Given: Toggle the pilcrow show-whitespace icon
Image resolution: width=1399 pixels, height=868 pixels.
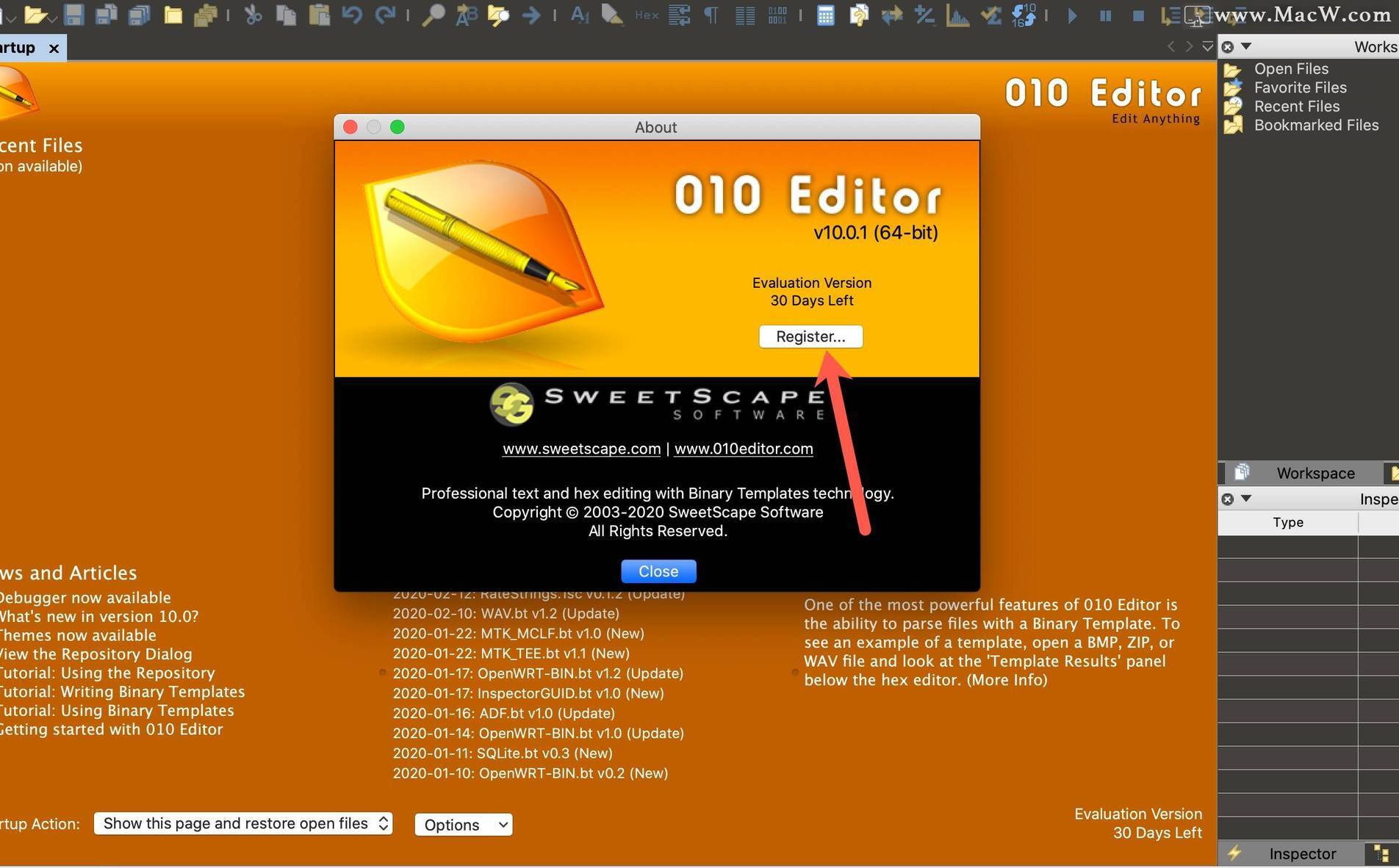Looking at the screenshot, I should pos(711,15).
